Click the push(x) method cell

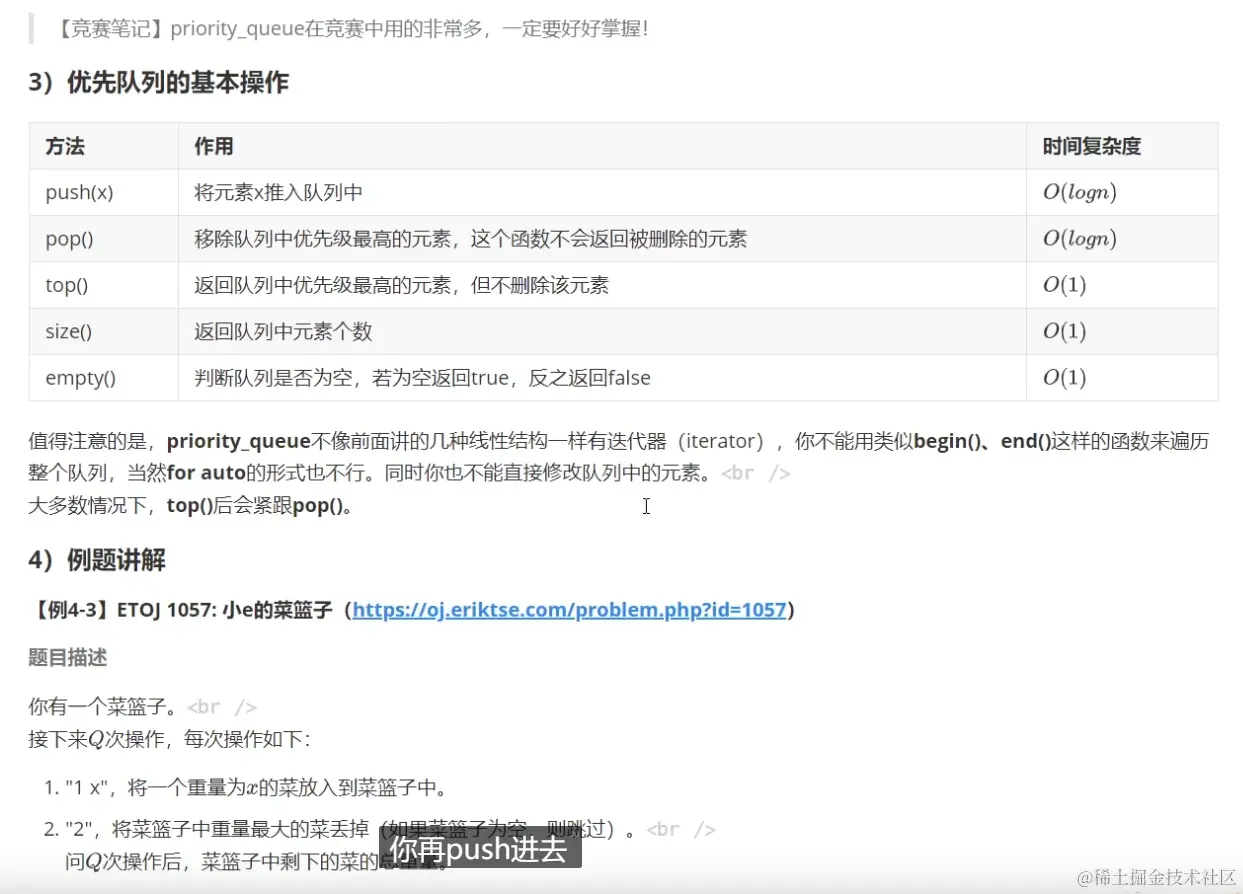(104, 193)
